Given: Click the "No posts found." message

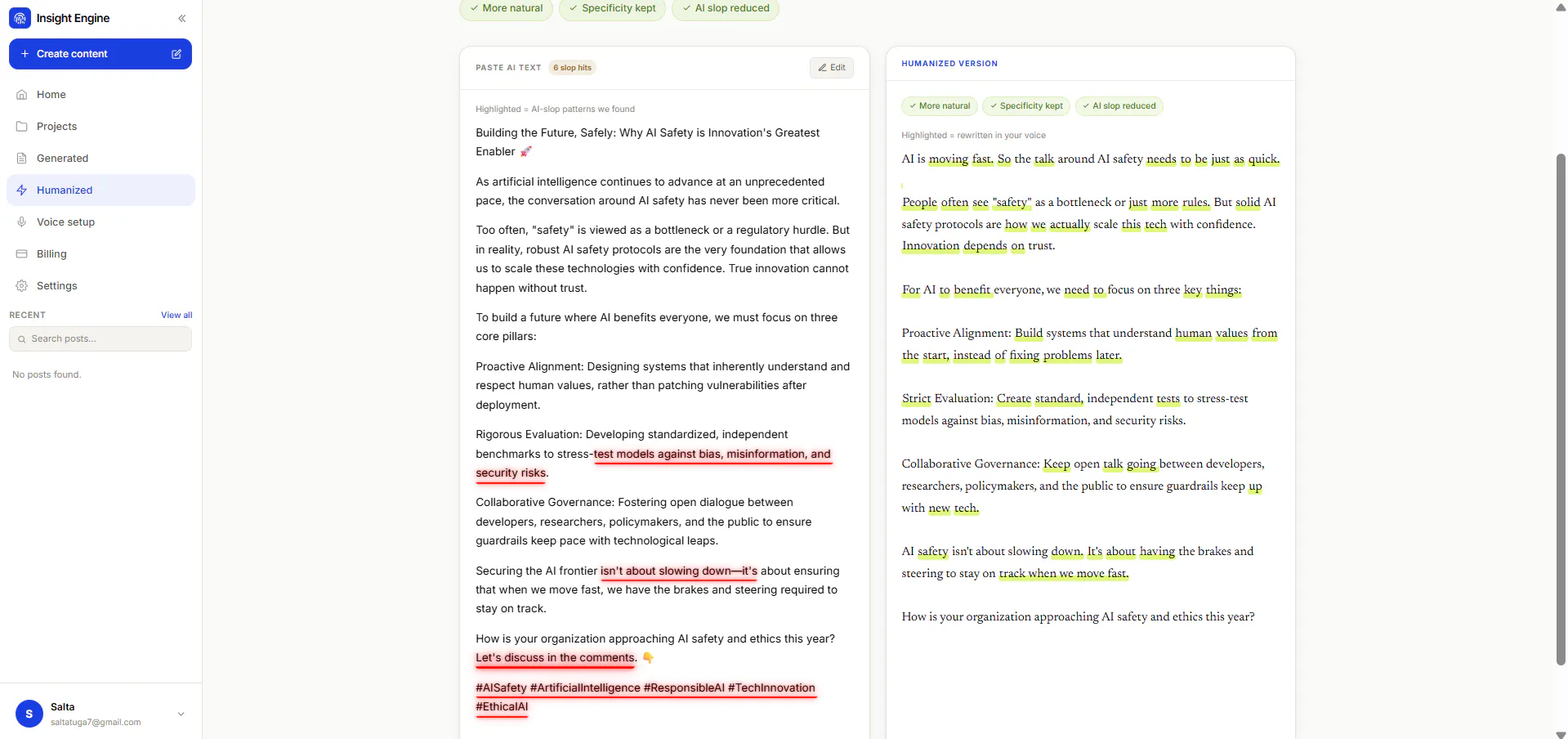Looking at the screenshot, I should tap(47, 375).
